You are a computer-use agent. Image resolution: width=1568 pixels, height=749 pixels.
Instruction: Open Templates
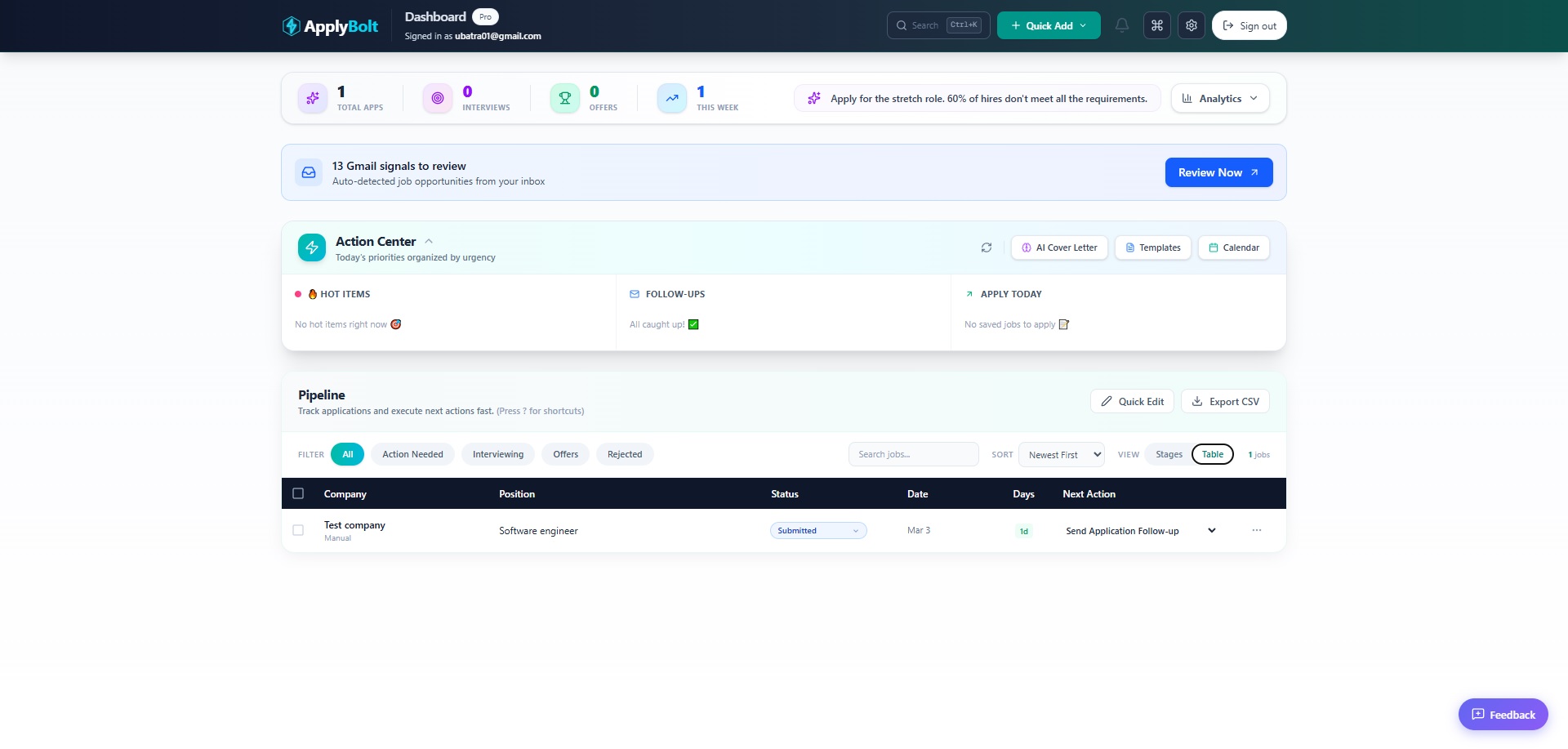point(1153,247)
